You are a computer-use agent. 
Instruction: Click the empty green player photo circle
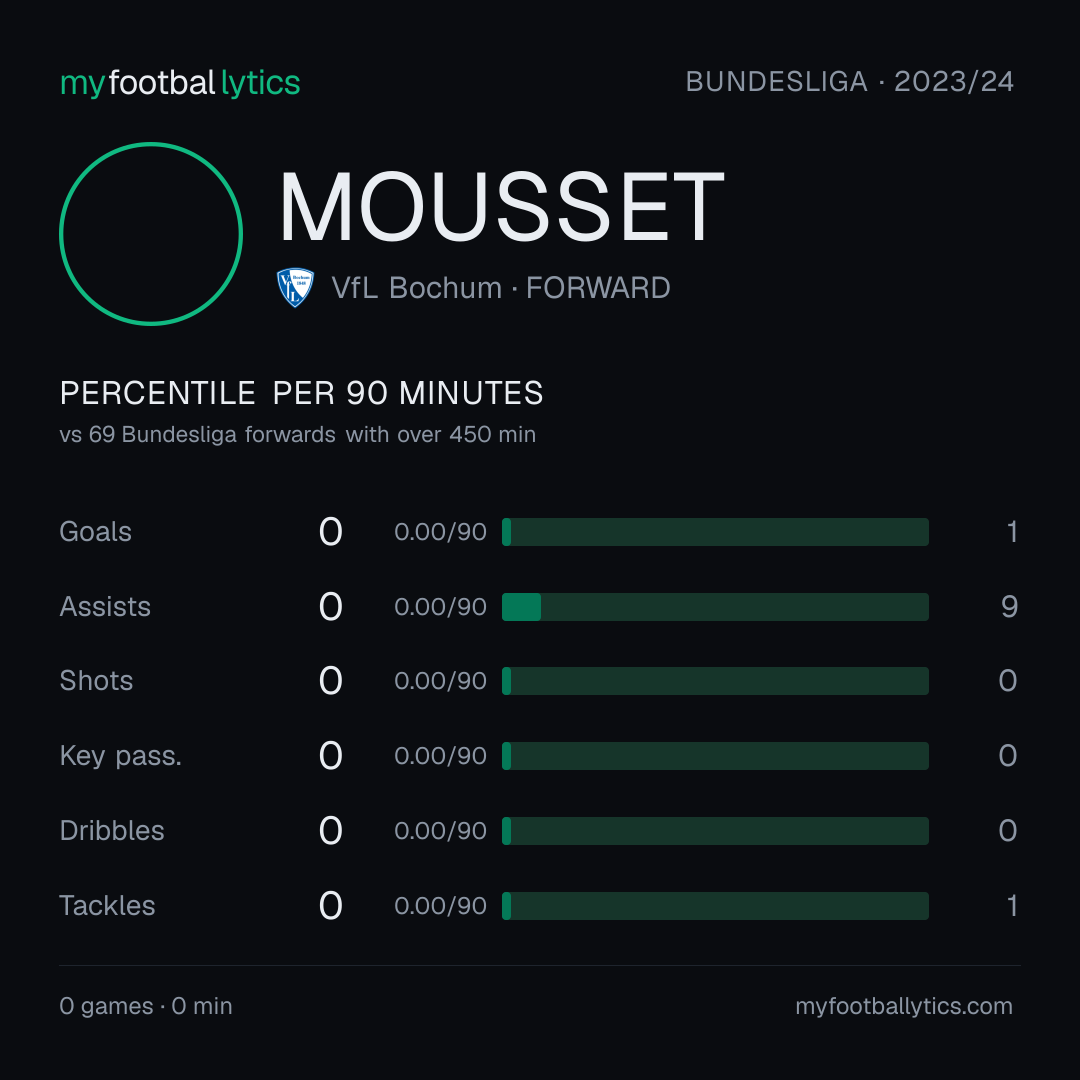[151, 233]
